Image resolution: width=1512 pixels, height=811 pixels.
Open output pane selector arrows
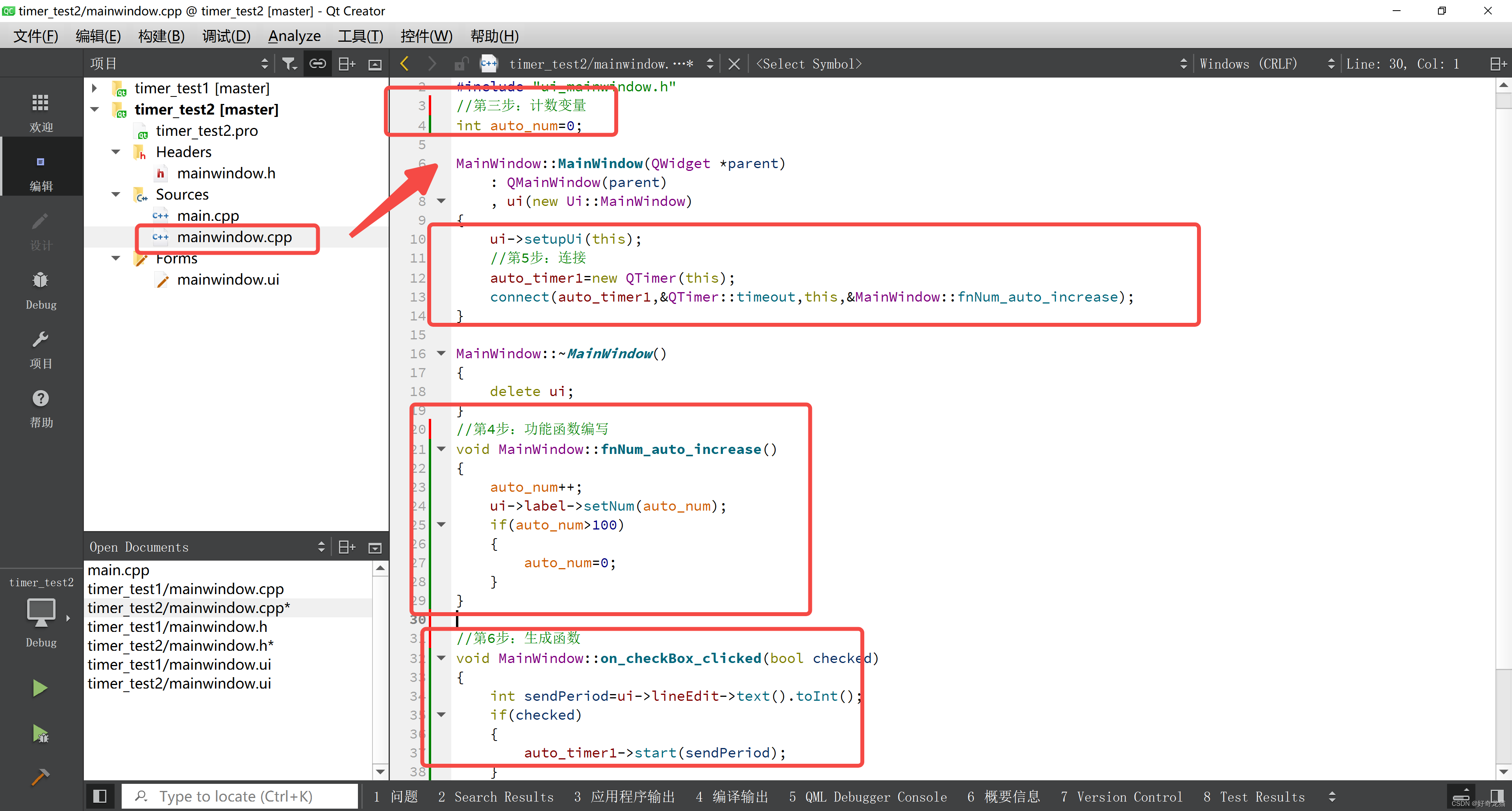(x=1332, y=796)
